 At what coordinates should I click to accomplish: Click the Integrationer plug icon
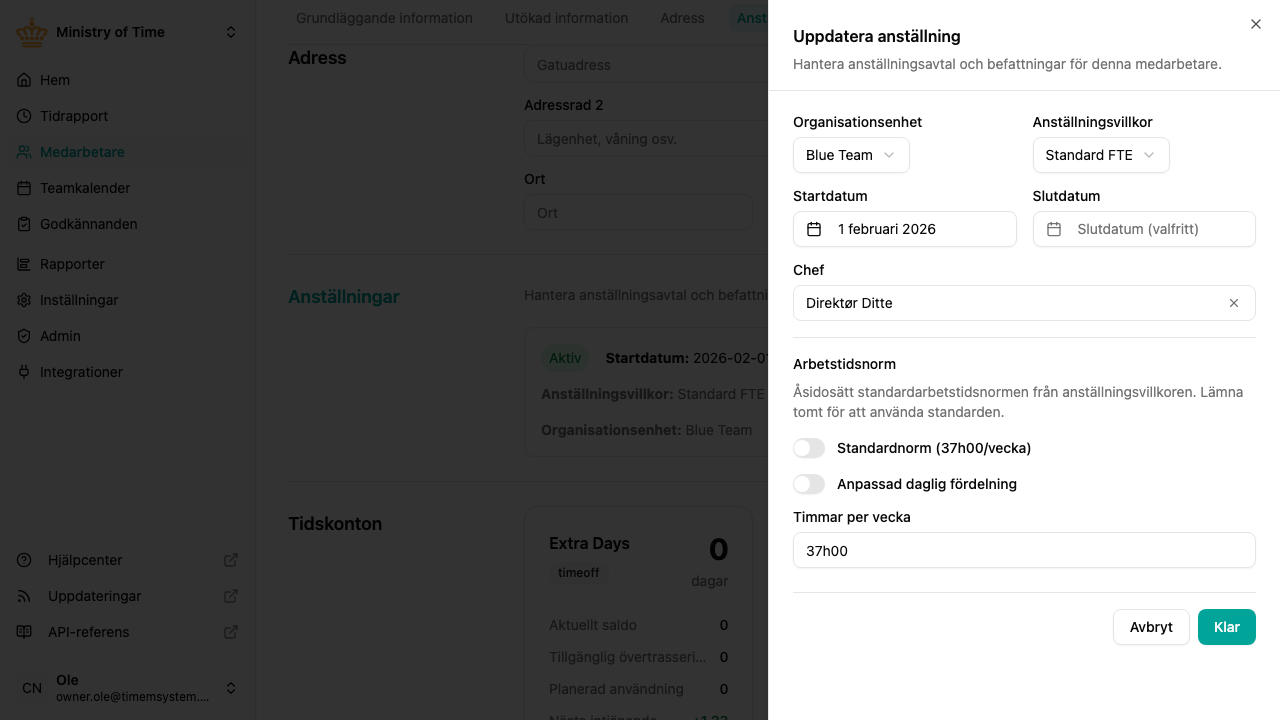point(24,372)
